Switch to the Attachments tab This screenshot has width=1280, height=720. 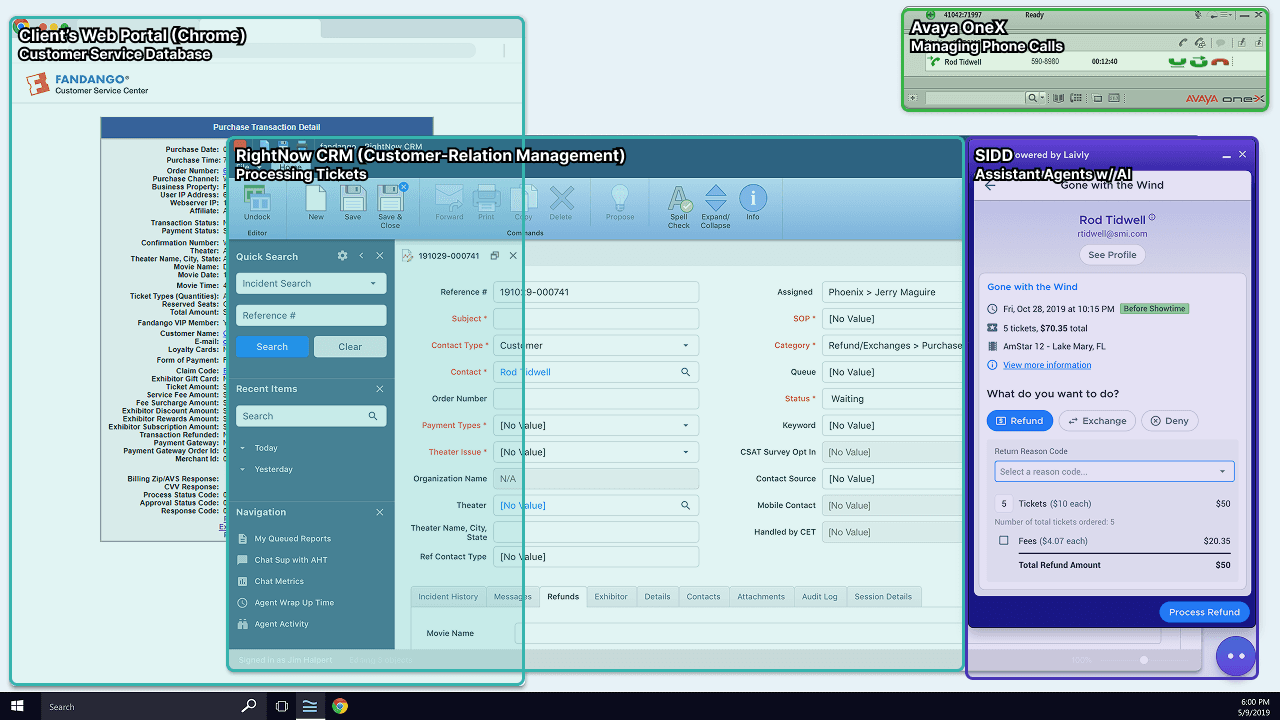(761, 597)
